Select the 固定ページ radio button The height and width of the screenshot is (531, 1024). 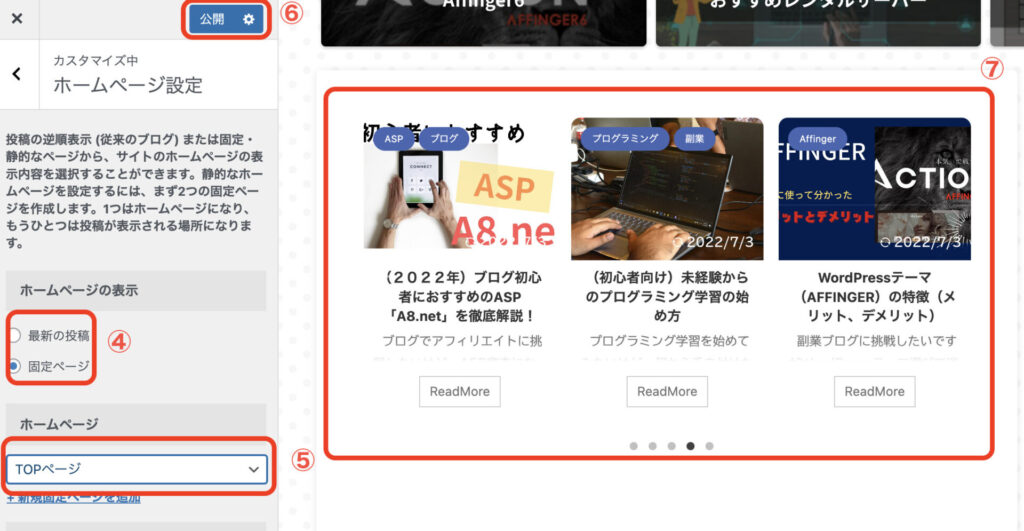pos(14,366)
